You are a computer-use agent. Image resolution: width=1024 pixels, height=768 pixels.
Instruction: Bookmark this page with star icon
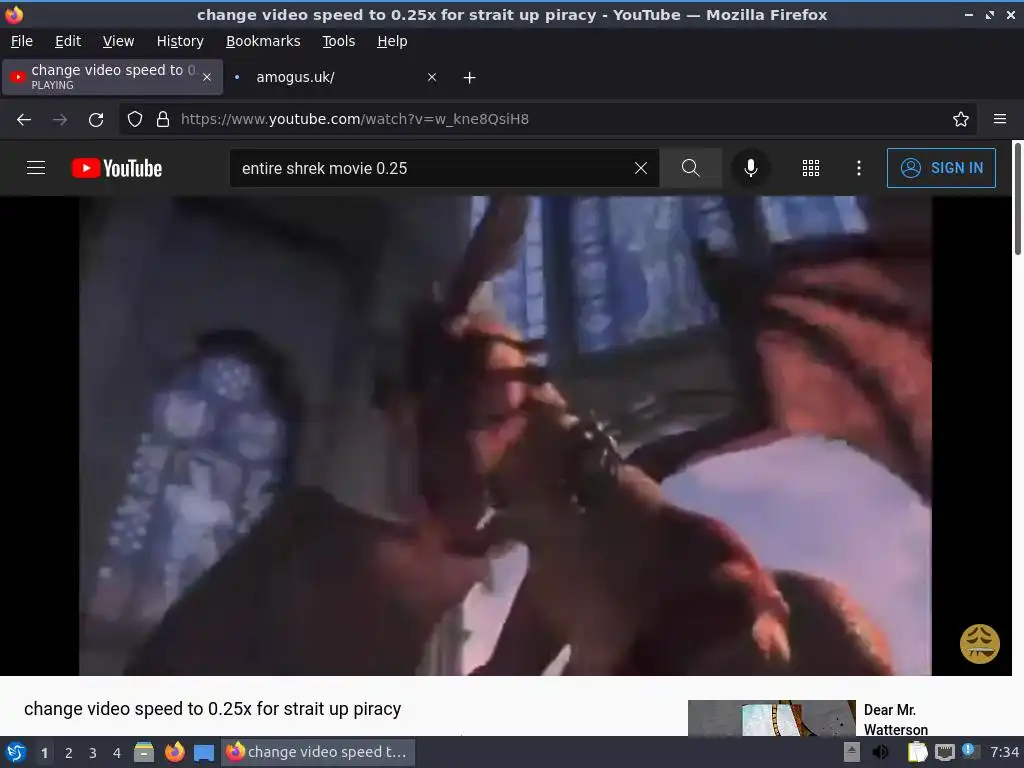click(960, 119)
